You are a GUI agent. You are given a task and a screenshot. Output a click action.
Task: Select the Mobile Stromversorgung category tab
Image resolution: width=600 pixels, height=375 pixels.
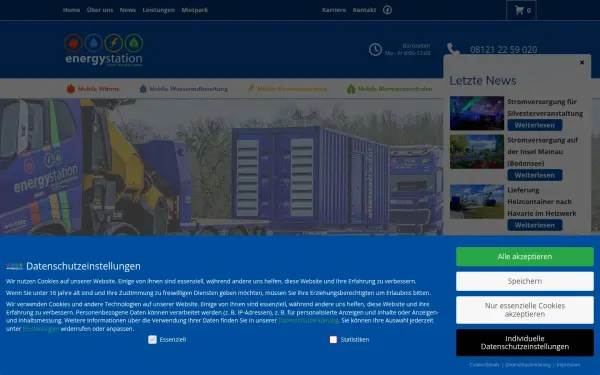[287, 89]
